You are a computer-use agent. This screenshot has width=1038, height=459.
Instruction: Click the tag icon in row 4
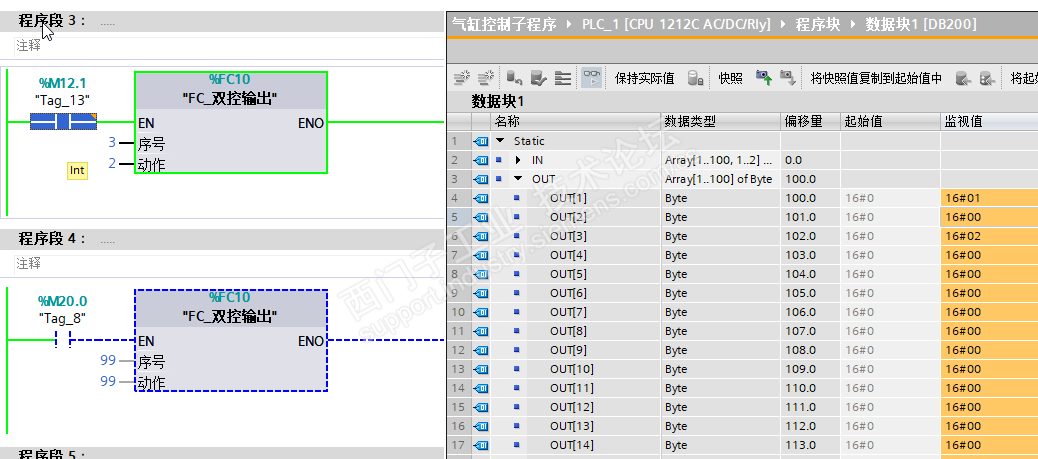point(481,198)
